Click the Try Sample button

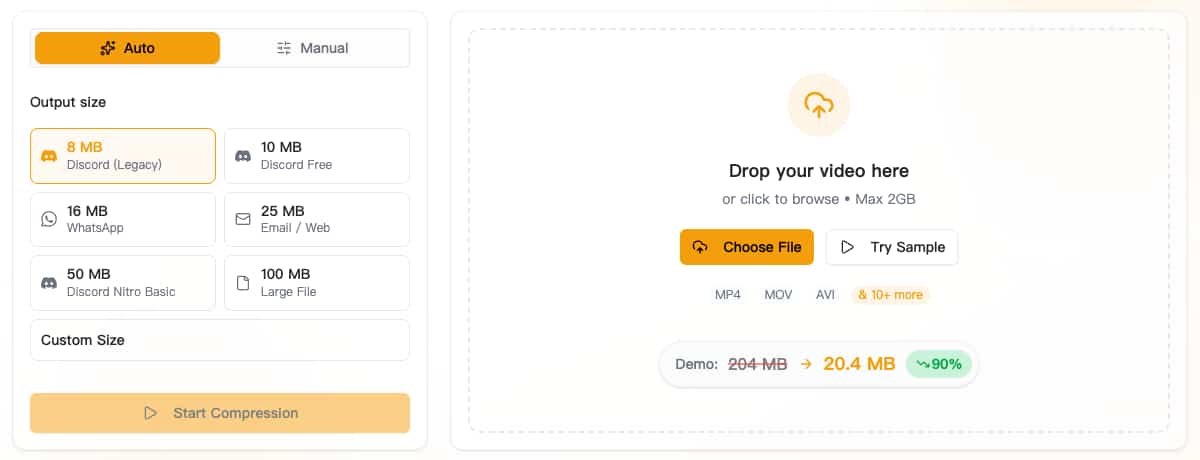[892, 247]
